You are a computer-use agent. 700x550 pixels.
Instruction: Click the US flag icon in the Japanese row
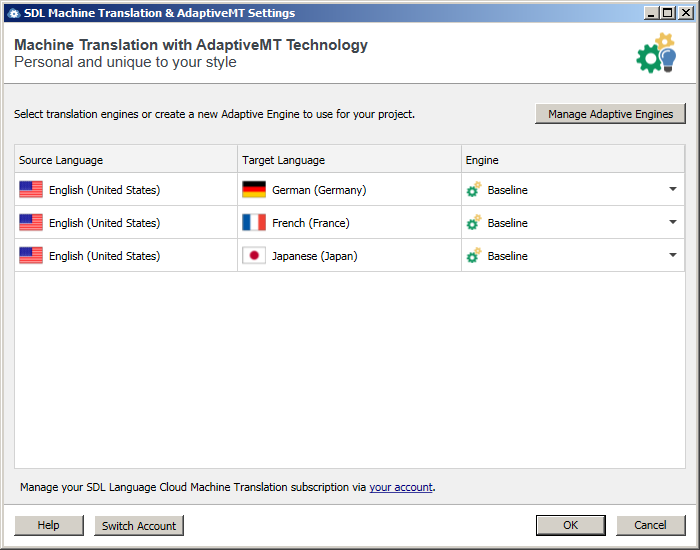point(31,255)
